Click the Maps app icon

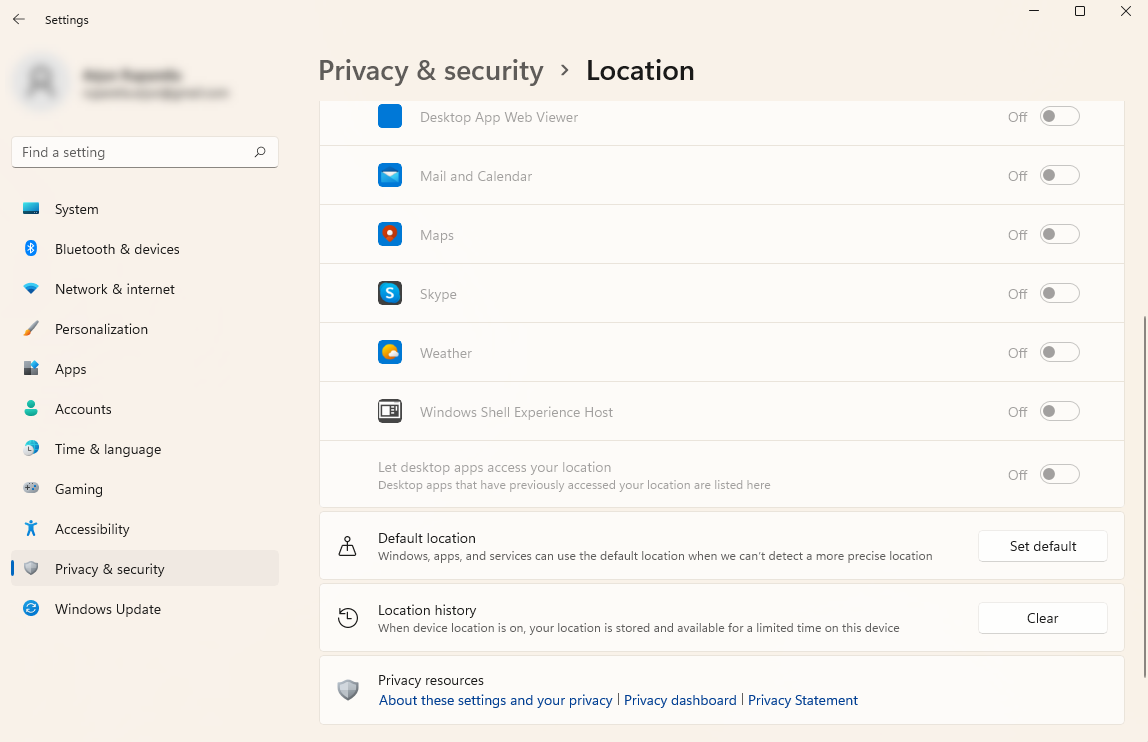[x=390, y=235]
